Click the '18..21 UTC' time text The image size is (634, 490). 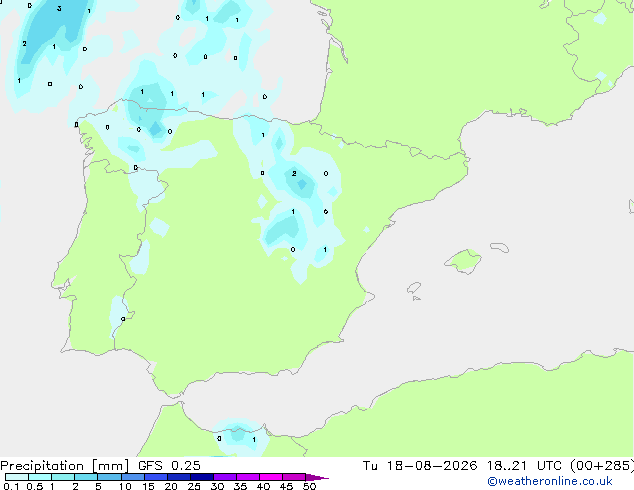click(x=524, y=466)
